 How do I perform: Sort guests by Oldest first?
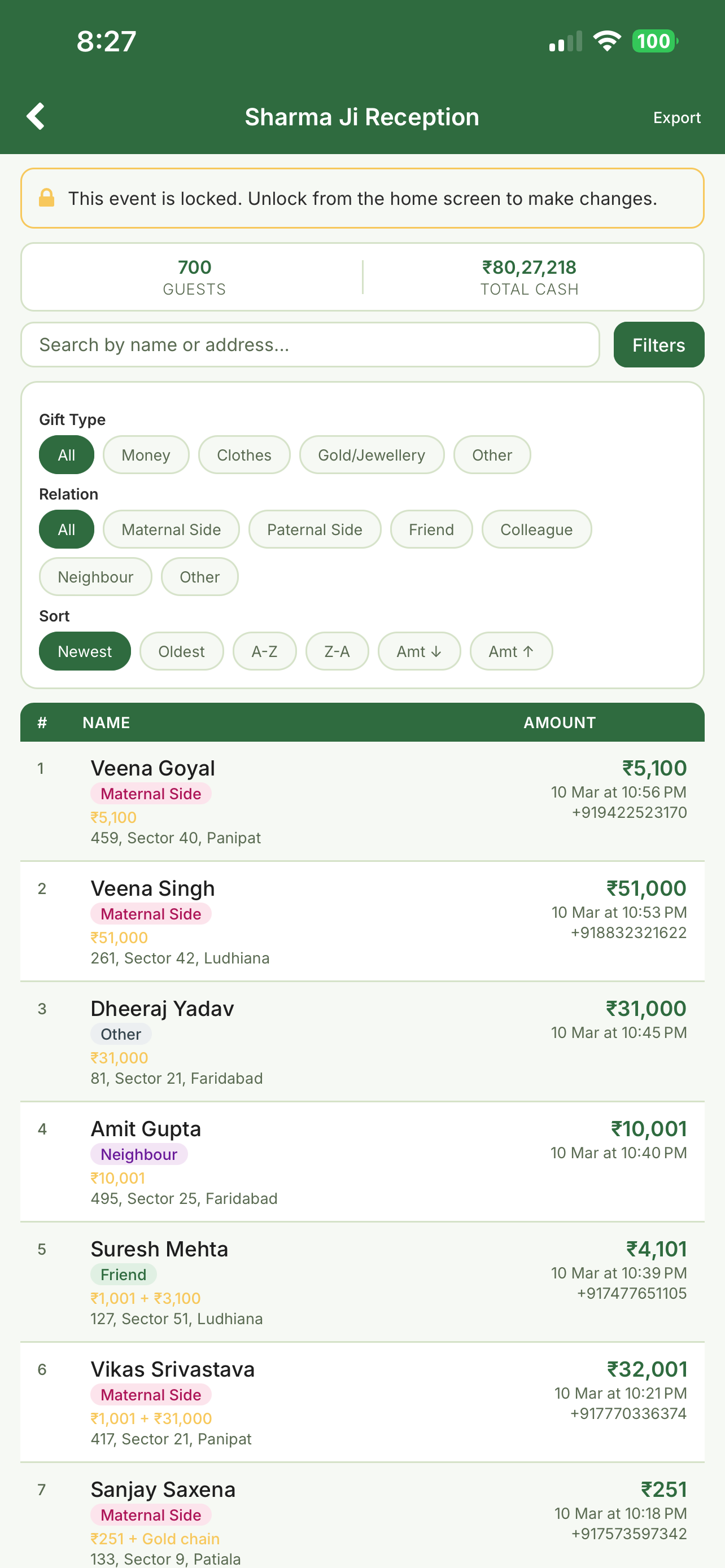click(181, 651)
